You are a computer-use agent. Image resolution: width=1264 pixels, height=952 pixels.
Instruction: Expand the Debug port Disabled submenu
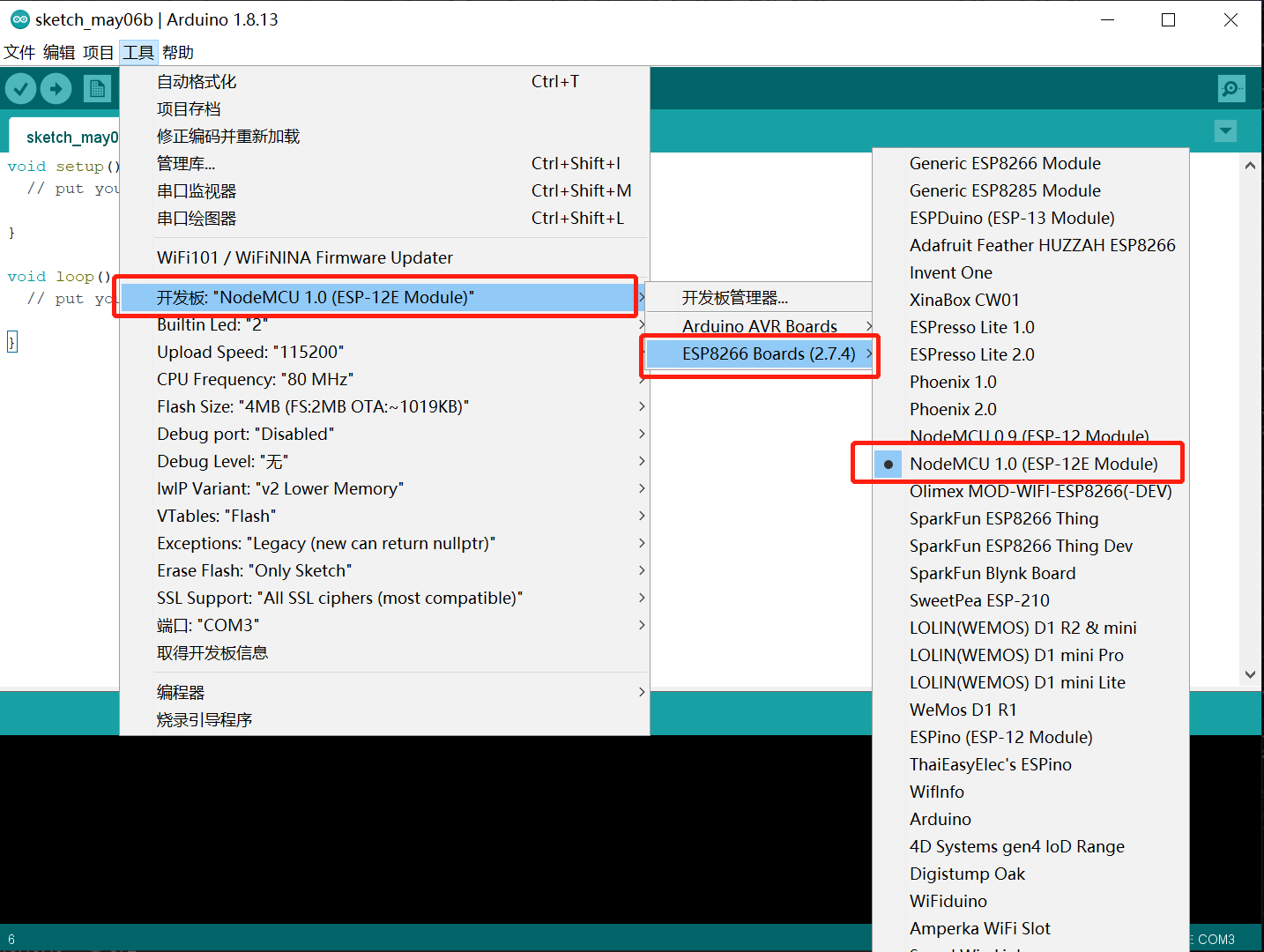coord(384,435)
